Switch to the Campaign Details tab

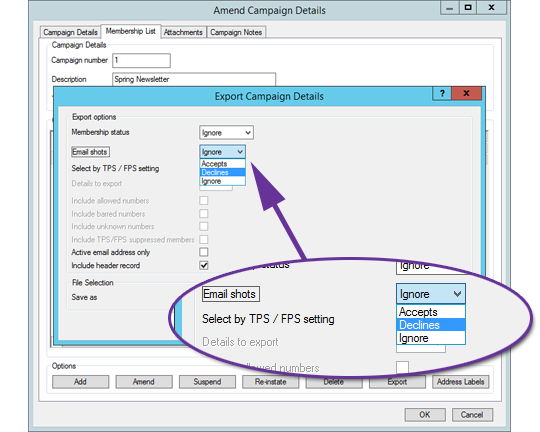coord(70,32)
